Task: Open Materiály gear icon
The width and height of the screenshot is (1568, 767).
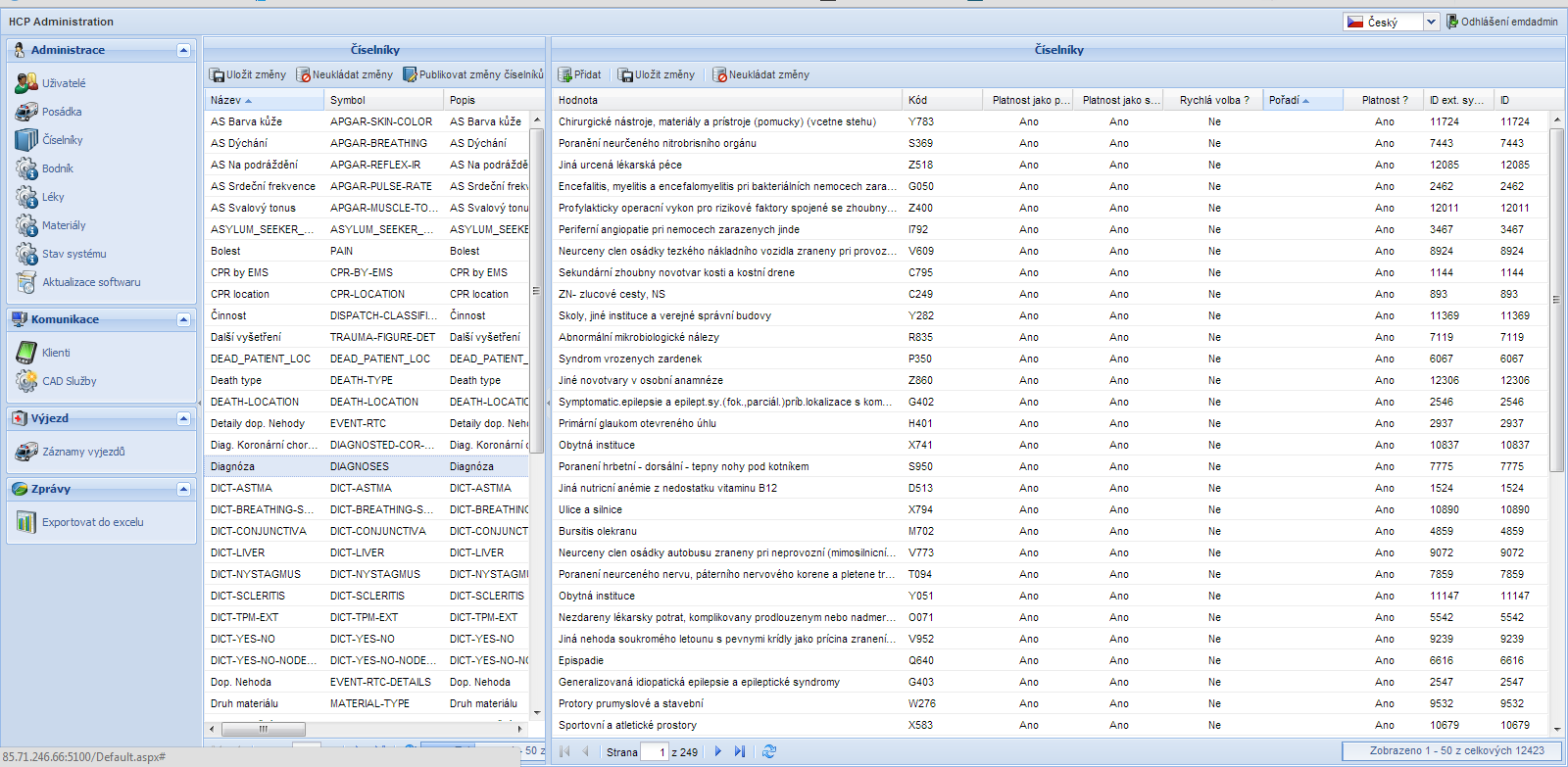Action: pyautogui.click(x=26, y=225)
